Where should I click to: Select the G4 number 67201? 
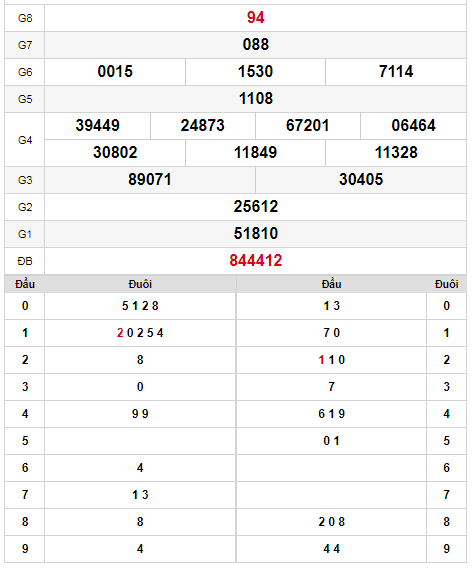click(308, 126)
